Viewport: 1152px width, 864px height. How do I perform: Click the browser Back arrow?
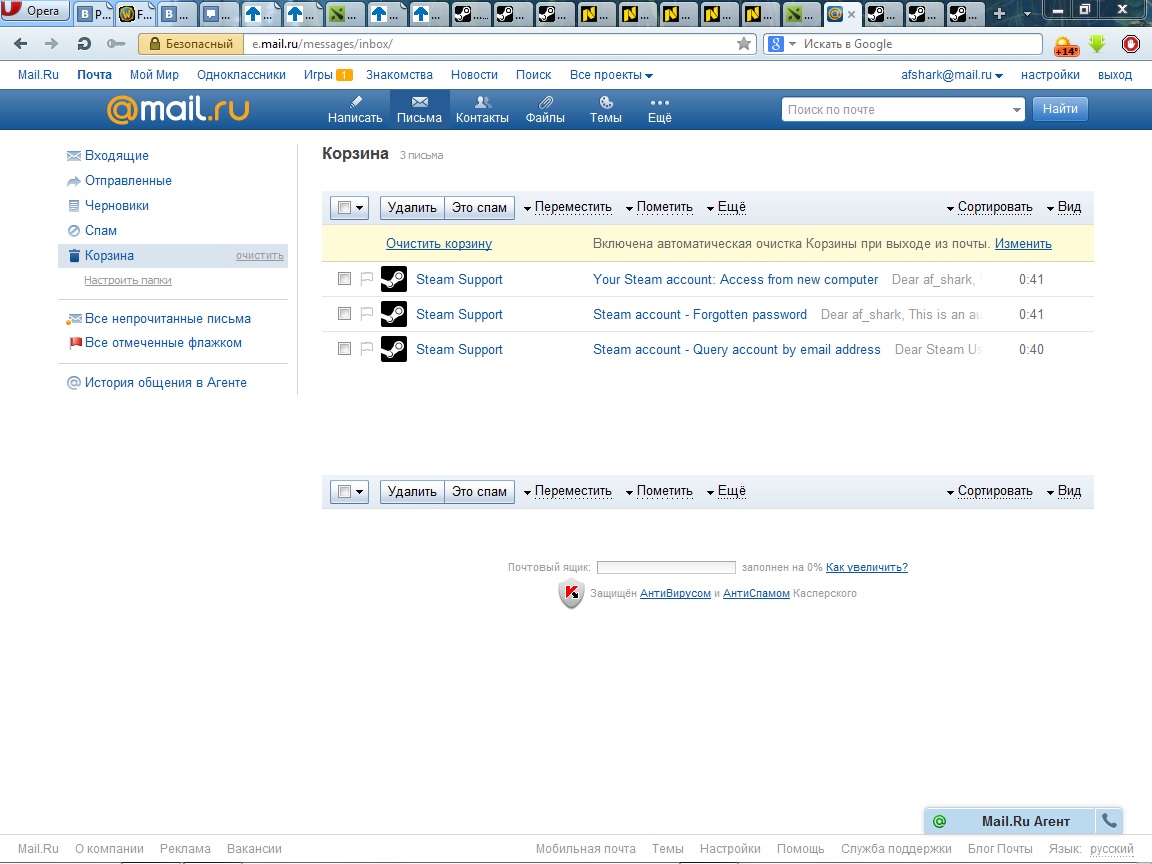(21, 44)
